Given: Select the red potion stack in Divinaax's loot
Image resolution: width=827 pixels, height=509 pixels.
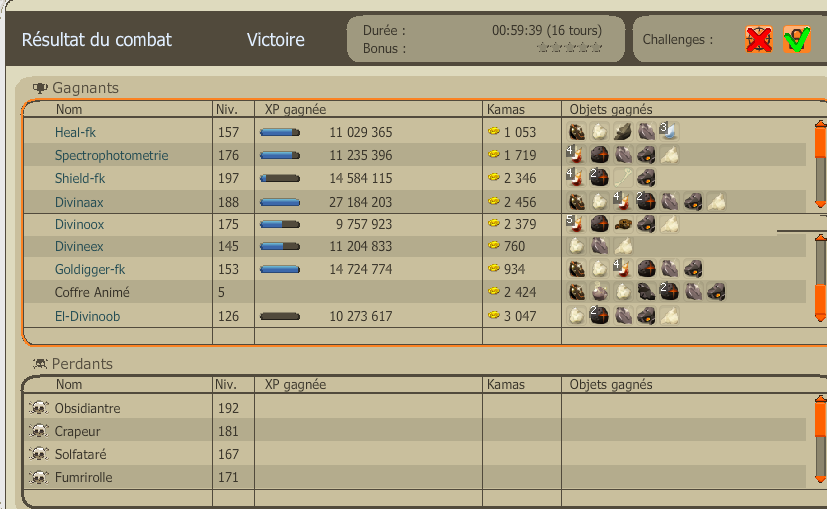Looking at the screenshot, I should [x=622, y=201].
